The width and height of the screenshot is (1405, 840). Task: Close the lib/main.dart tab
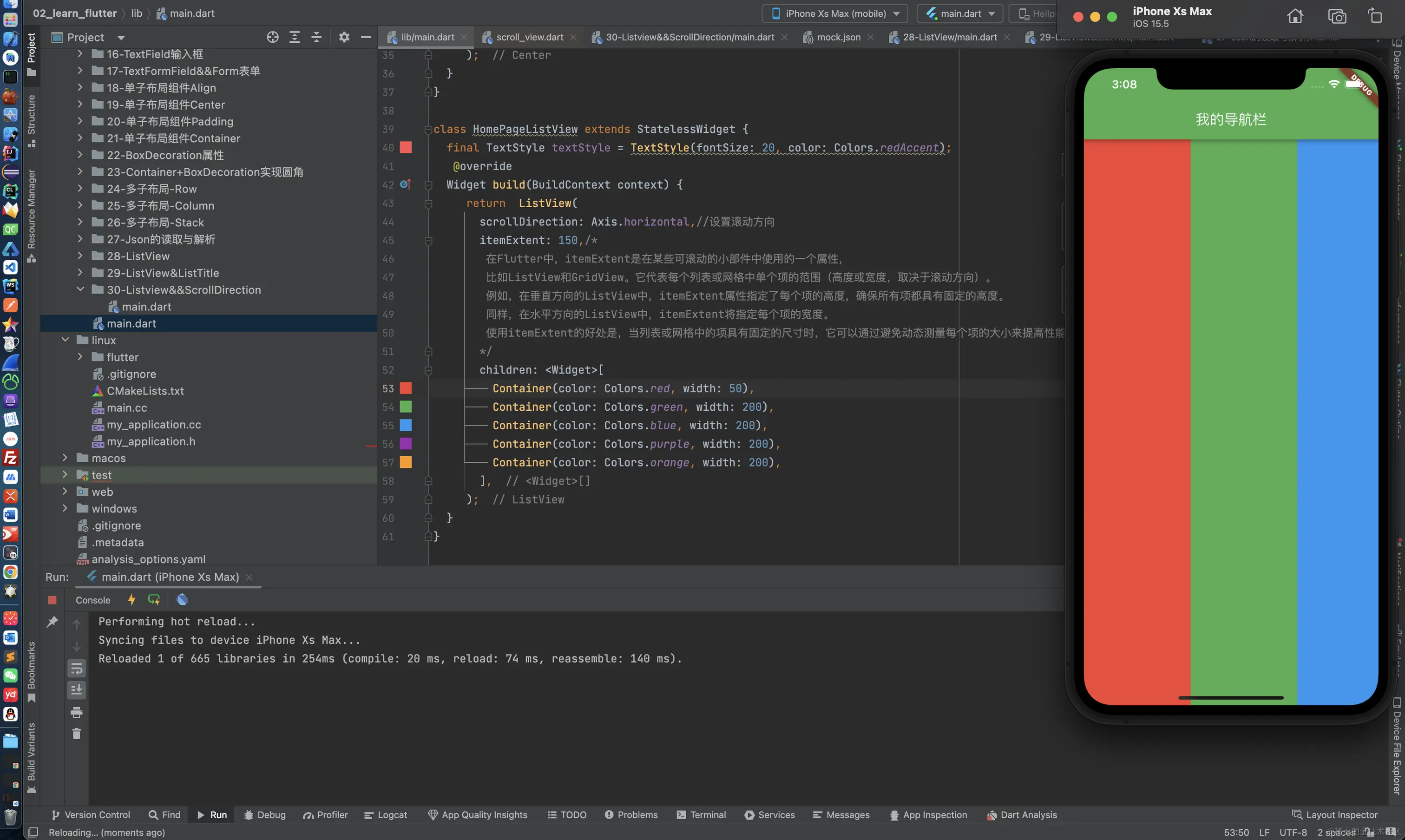point(464,37)
